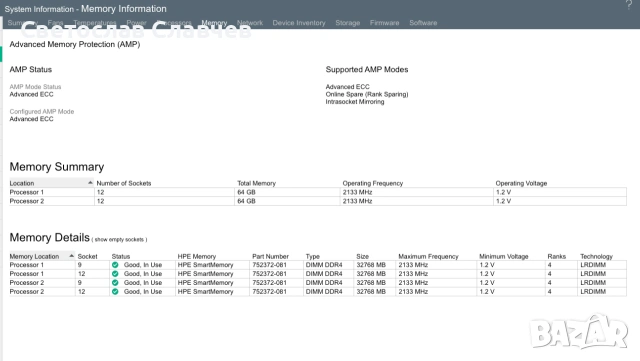Click Operating Voltage column header
This screenshot has width=640, height=361.
(x=521, y=183)
